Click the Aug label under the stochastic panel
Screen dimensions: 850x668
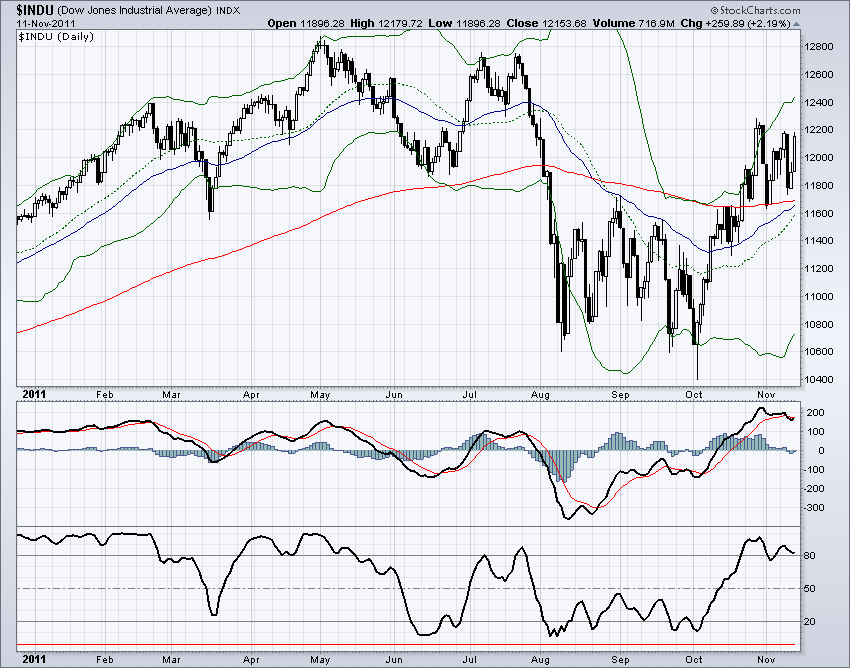tap(540, 660)
